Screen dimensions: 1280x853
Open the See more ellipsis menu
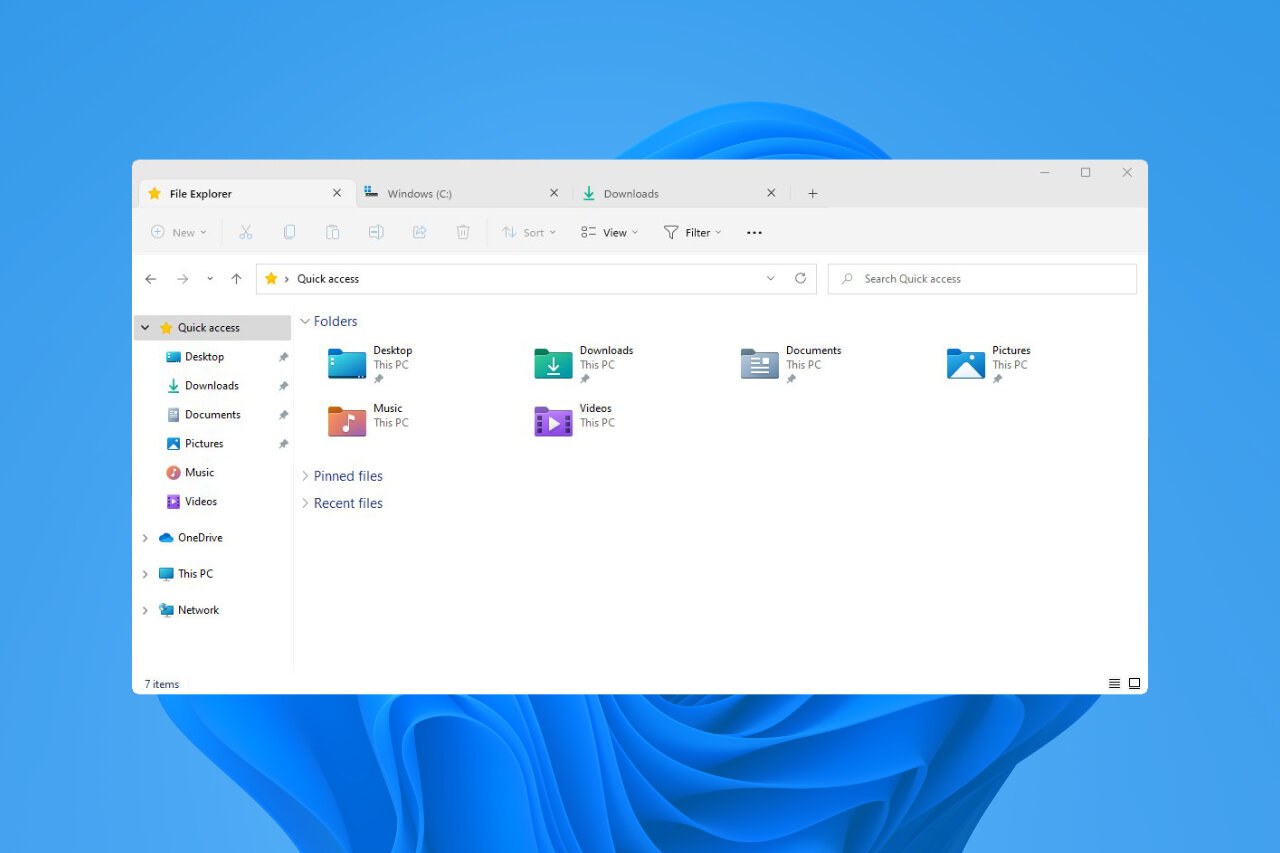(x=754, y=233)
